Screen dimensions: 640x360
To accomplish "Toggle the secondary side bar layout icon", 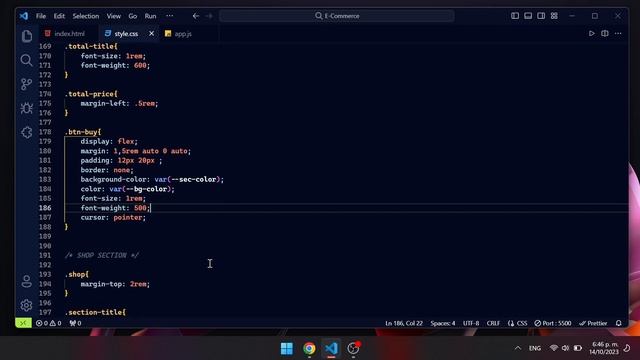I will [541, 16].
